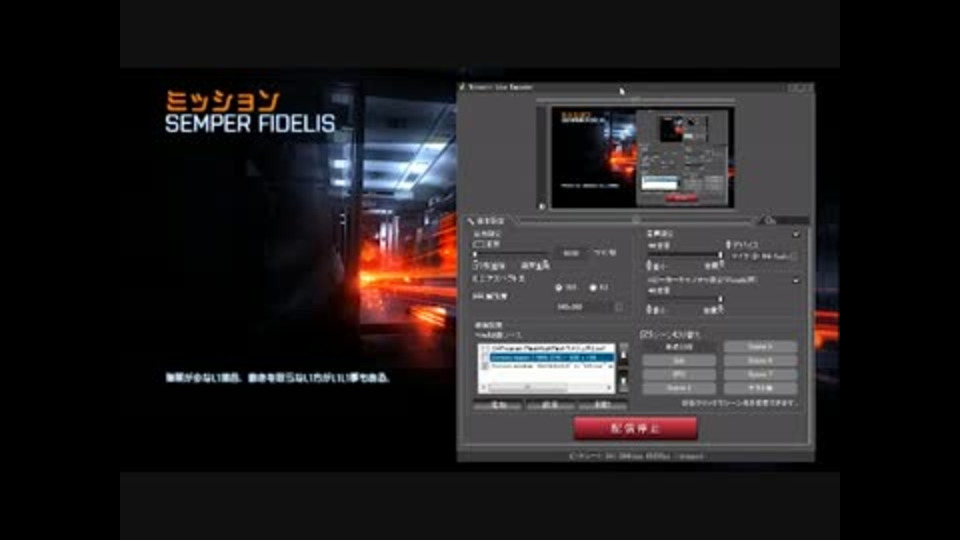Toggle the checkbox beside the resolution dropdown
The image size is (960, 540).
click(619, 307)
